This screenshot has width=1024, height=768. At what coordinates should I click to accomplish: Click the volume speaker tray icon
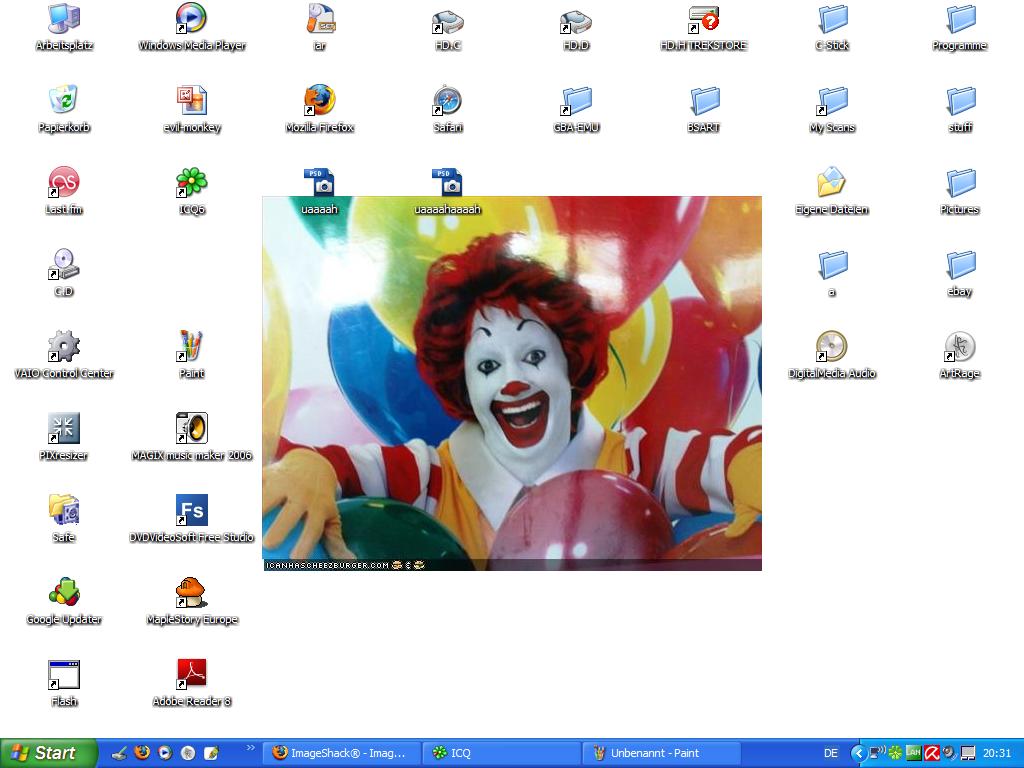[949, 753]
